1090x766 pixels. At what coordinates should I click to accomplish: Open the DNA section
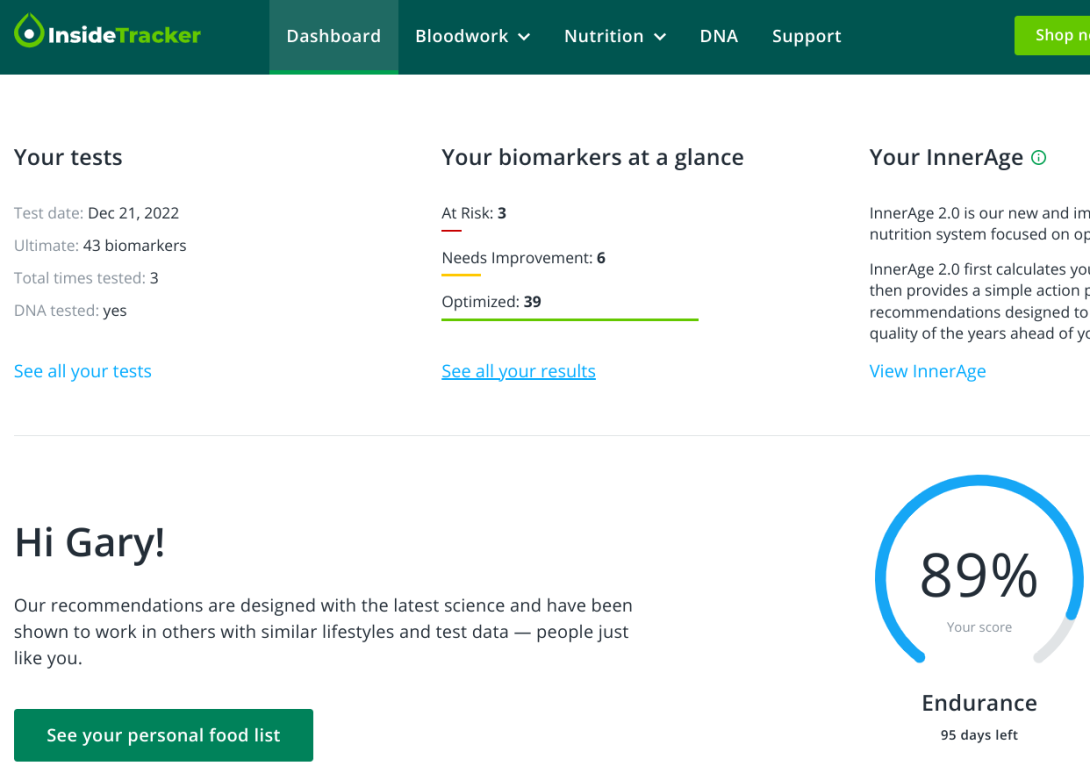719,36
